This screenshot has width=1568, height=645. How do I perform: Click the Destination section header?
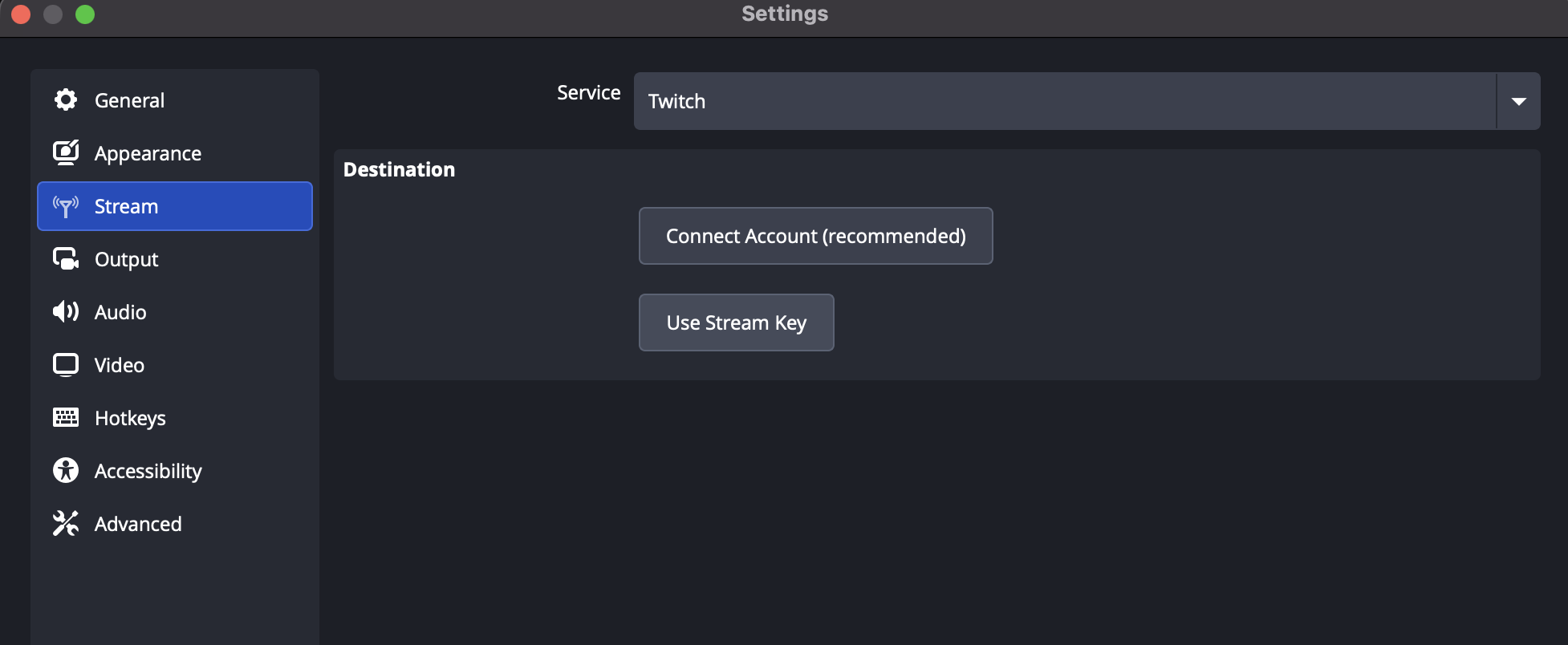pyautogui.click(x=399, y=169)
